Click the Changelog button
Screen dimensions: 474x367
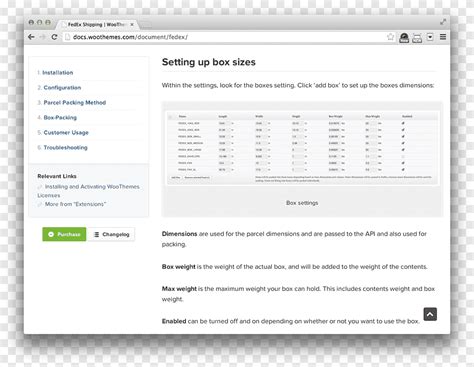(111, 234)
